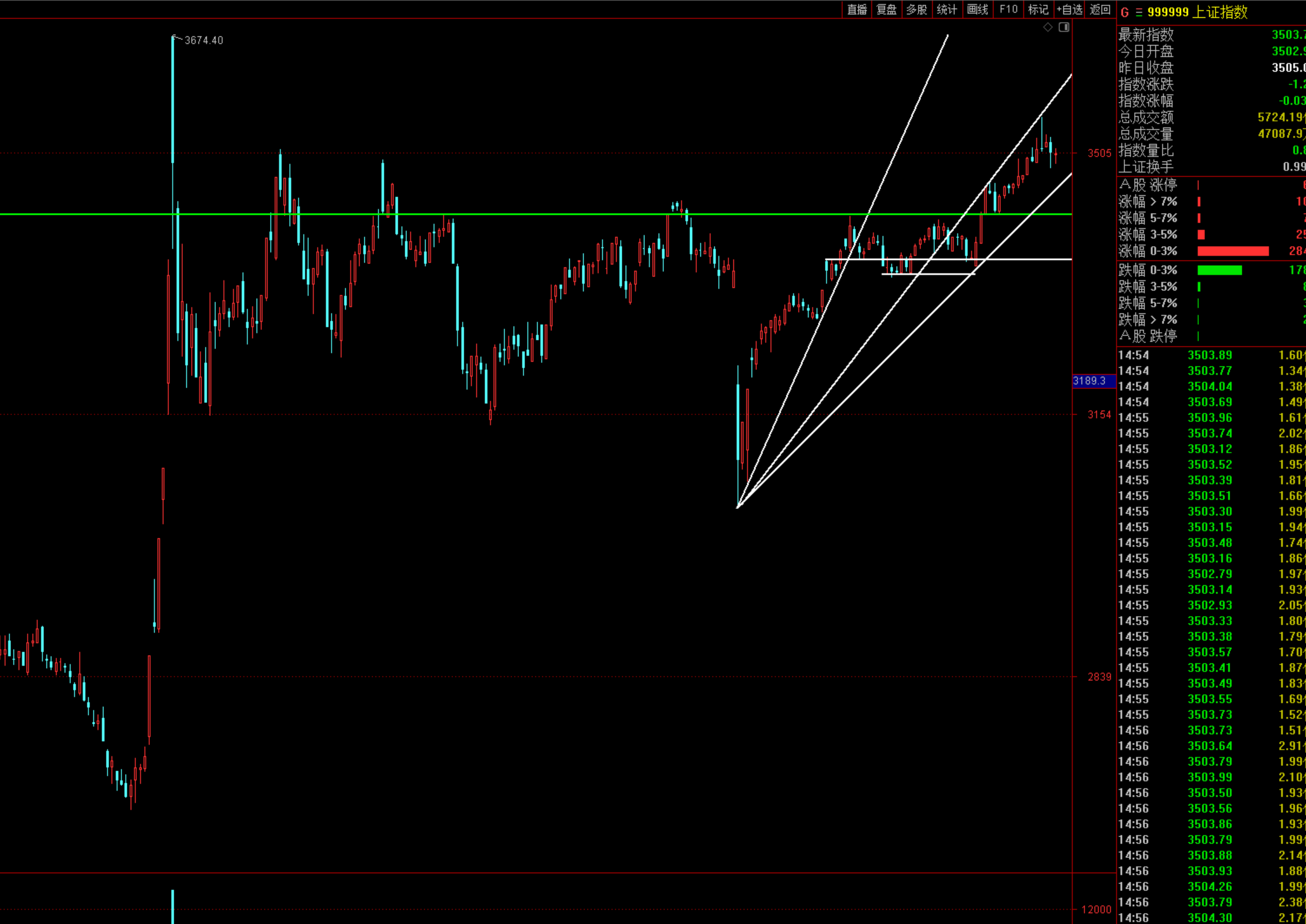
Task: Open the 直播 live broadcast button
Action: (857, 9)
